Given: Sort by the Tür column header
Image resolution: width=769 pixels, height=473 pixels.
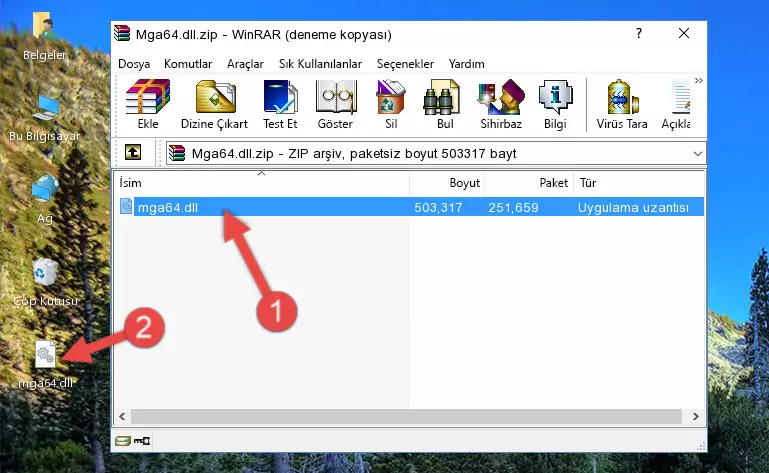Looking at the screenshot, I should [x=639, y=183].
